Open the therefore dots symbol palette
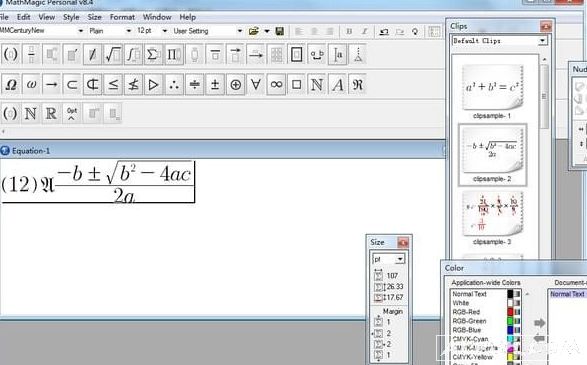This screenshot has width=587, height=365. pyautogui.click(x=174, y=85)
